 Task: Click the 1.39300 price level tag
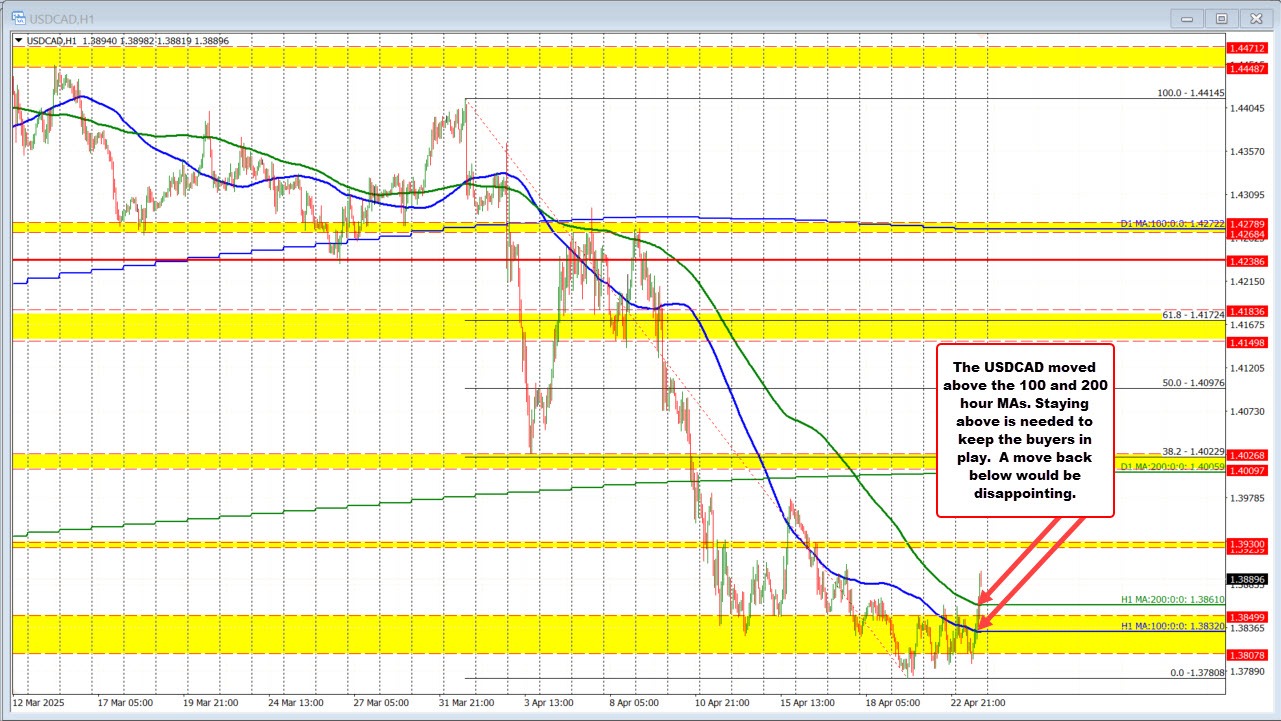(x=1248, y=543)
